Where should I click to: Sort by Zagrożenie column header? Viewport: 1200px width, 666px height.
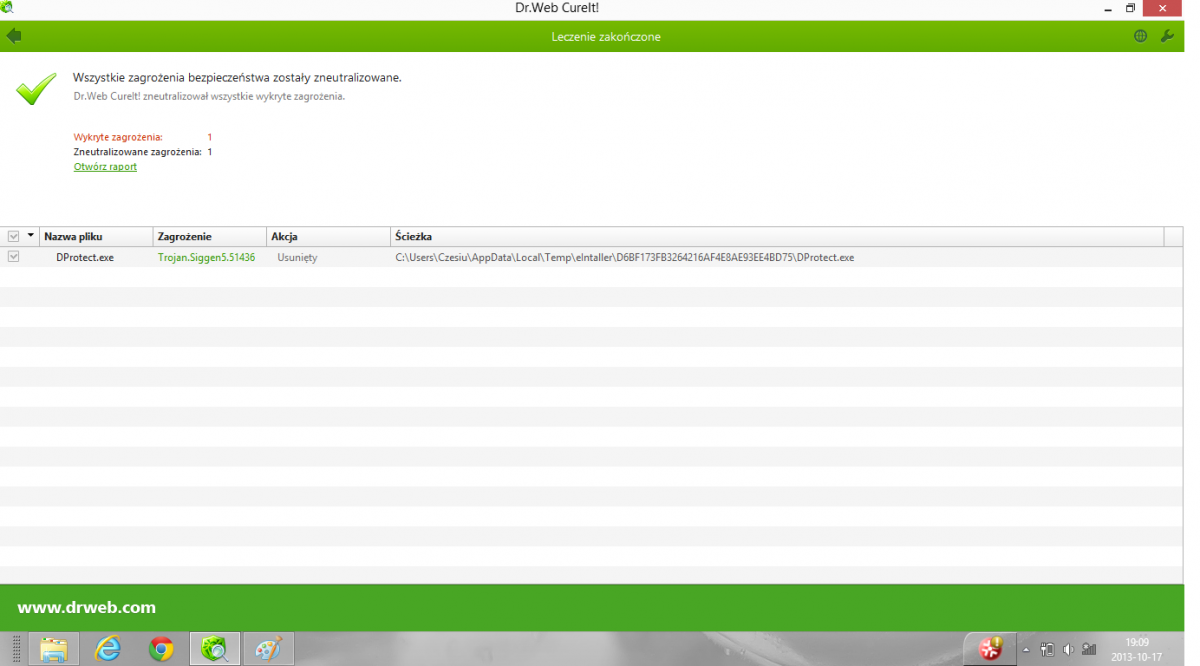(x=210, y=237)
